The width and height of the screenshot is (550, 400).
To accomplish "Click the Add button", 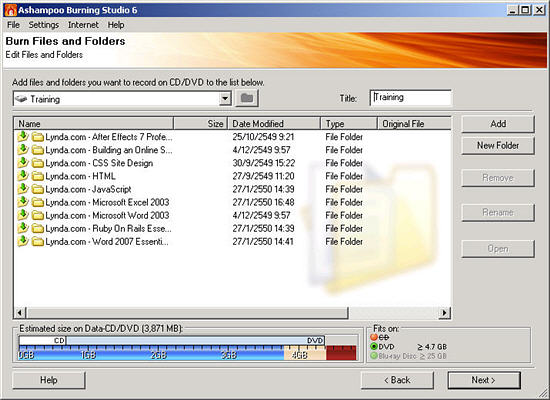I will [x=498, y=124].
